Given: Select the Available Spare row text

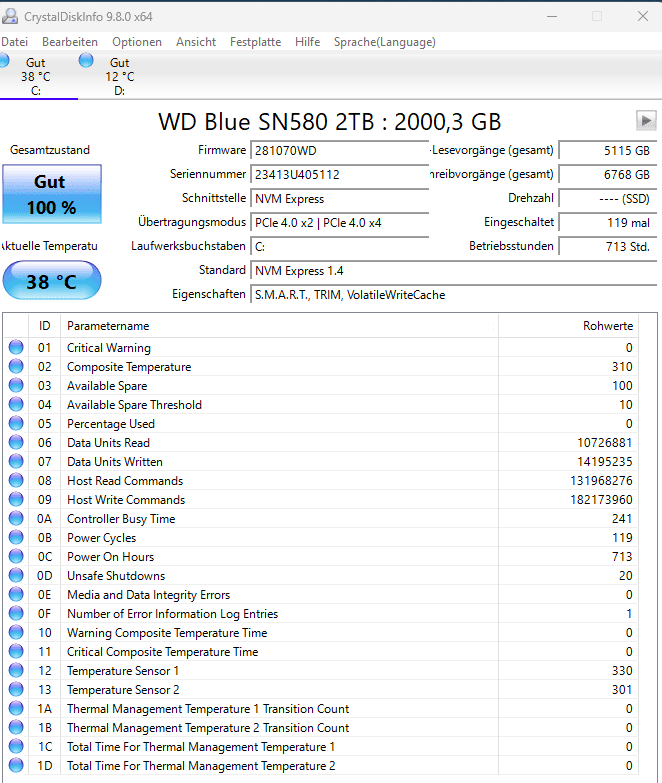Looking at the screenshot, I should 107,386.
